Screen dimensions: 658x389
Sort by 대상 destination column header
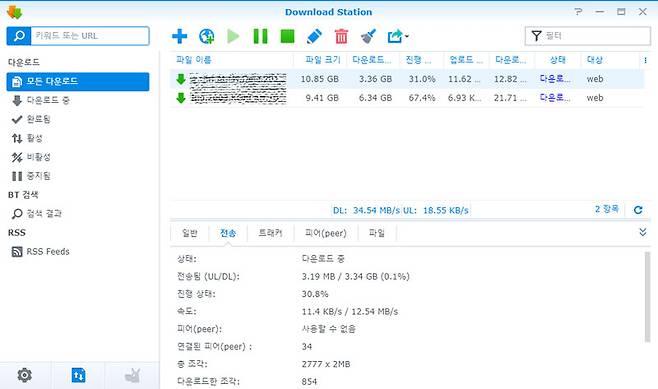point(595,60)
